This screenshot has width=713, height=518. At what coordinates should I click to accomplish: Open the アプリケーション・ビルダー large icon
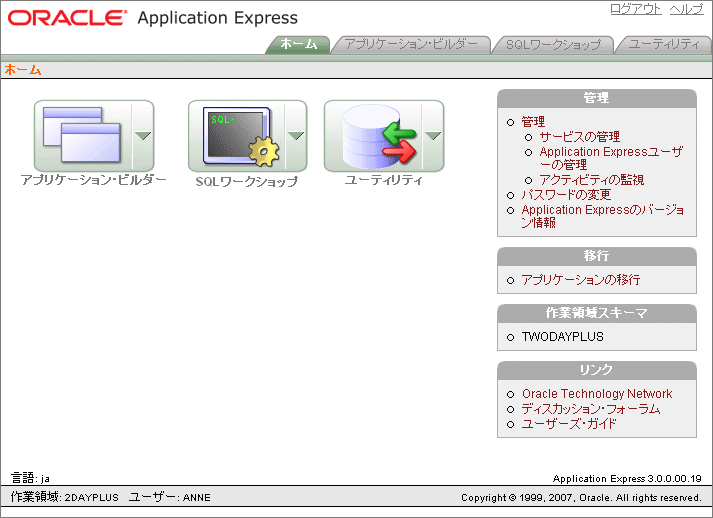83,136
